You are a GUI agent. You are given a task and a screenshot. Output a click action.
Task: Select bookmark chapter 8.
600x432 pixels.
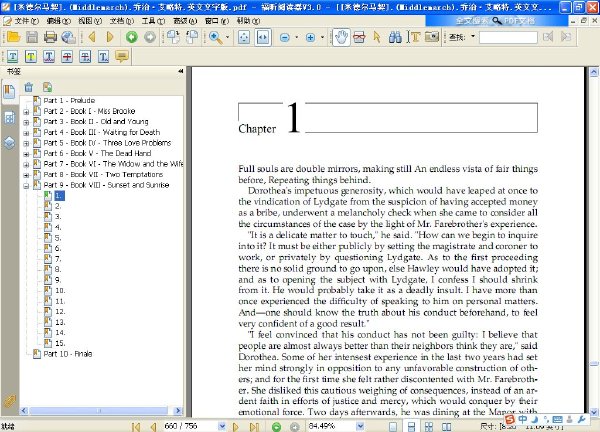(x=58, y=269)
